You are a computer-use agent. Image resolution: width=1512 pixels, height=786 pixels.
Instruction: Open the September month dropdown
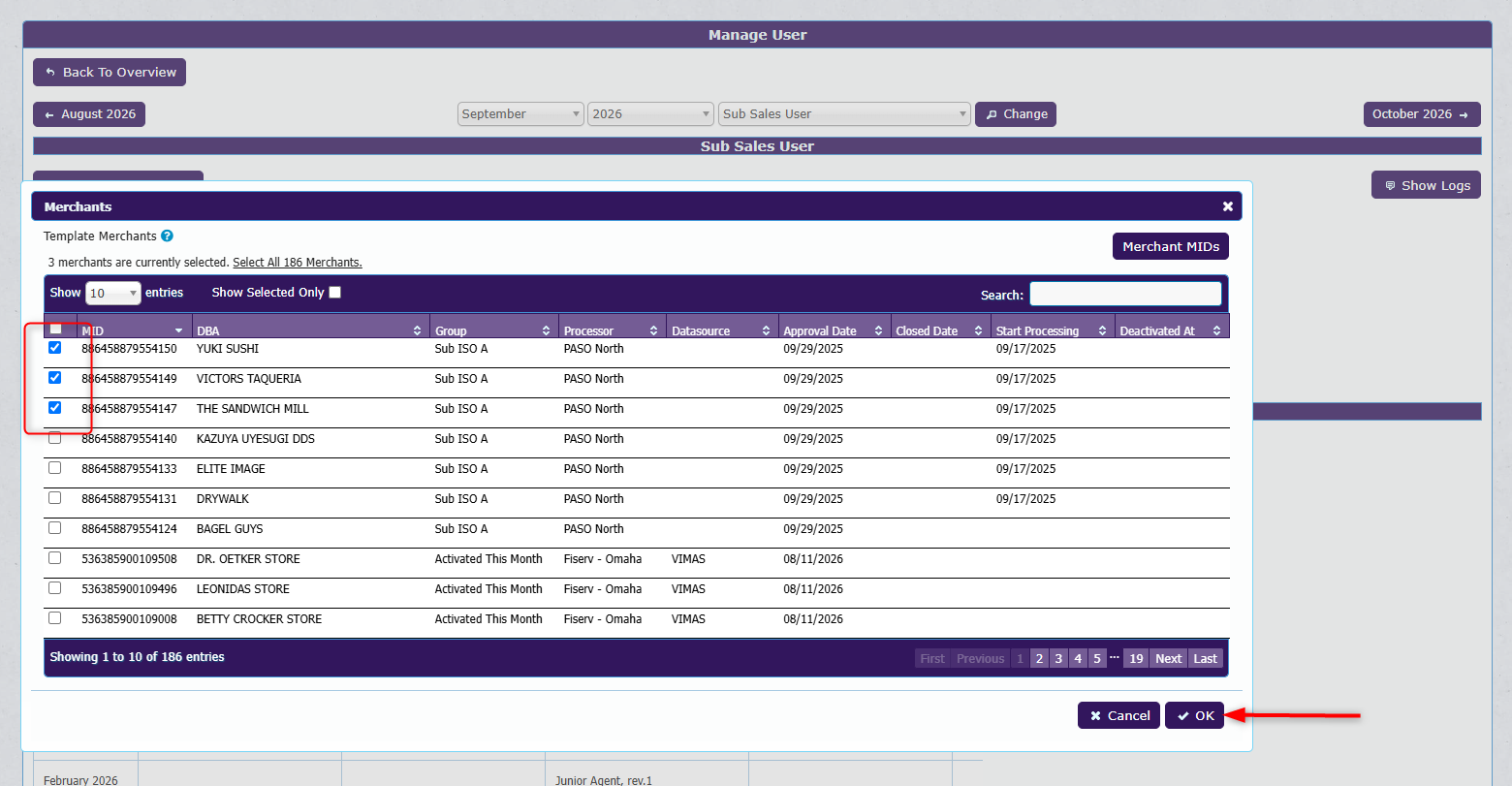tap(520, 114)
